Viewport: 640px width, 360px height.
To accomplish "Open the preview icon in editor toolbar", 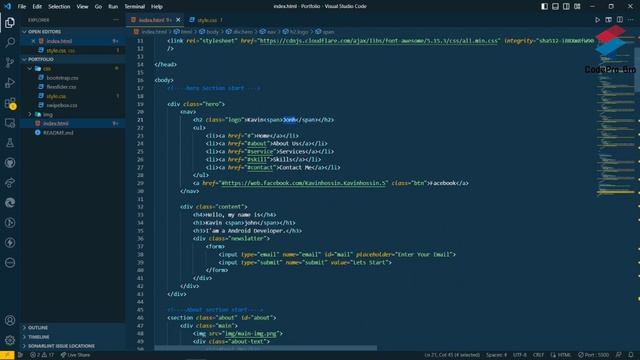I will coord(609,20).
